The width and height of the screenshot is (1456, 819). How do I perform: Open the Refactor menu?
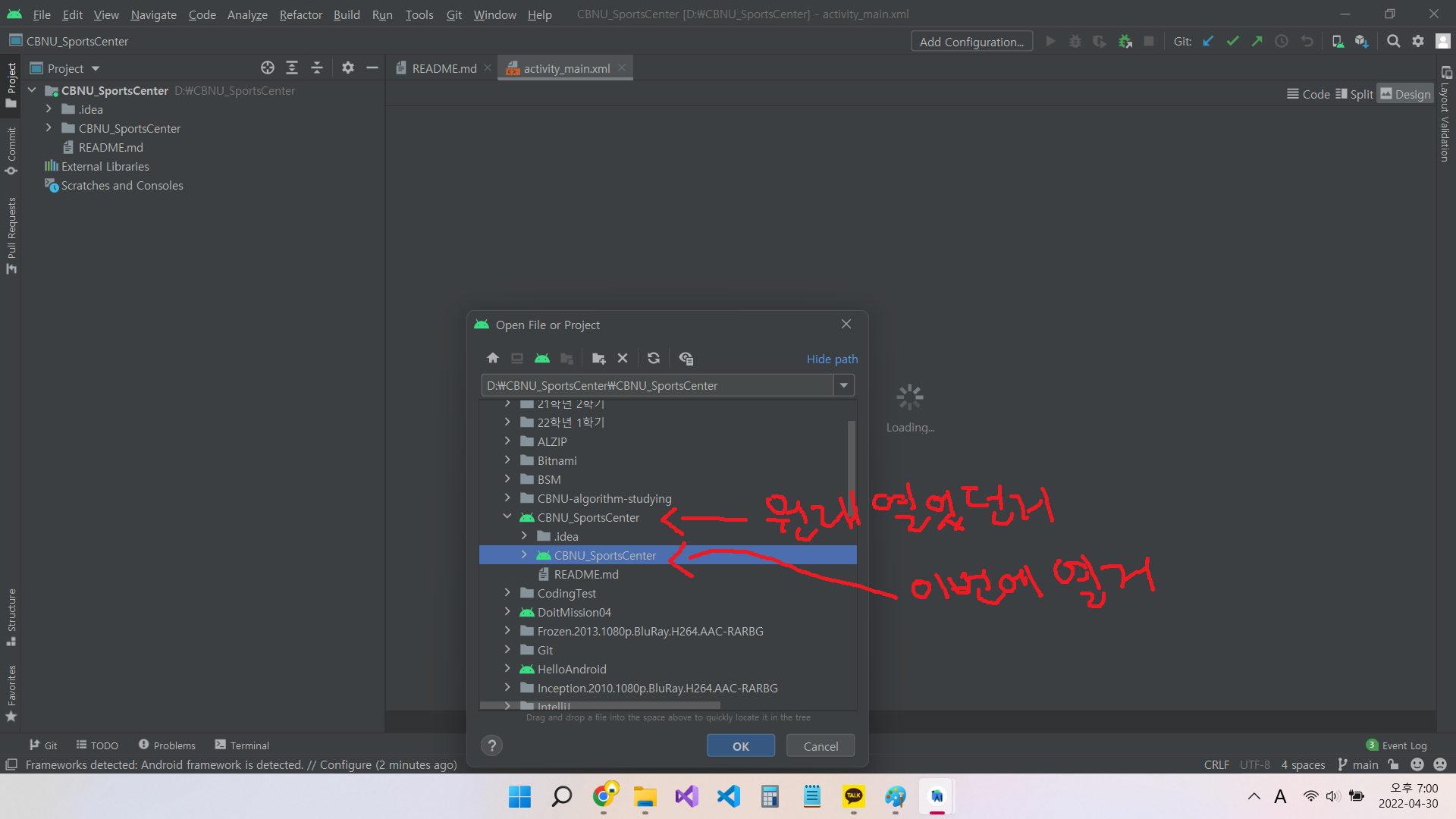300,14
